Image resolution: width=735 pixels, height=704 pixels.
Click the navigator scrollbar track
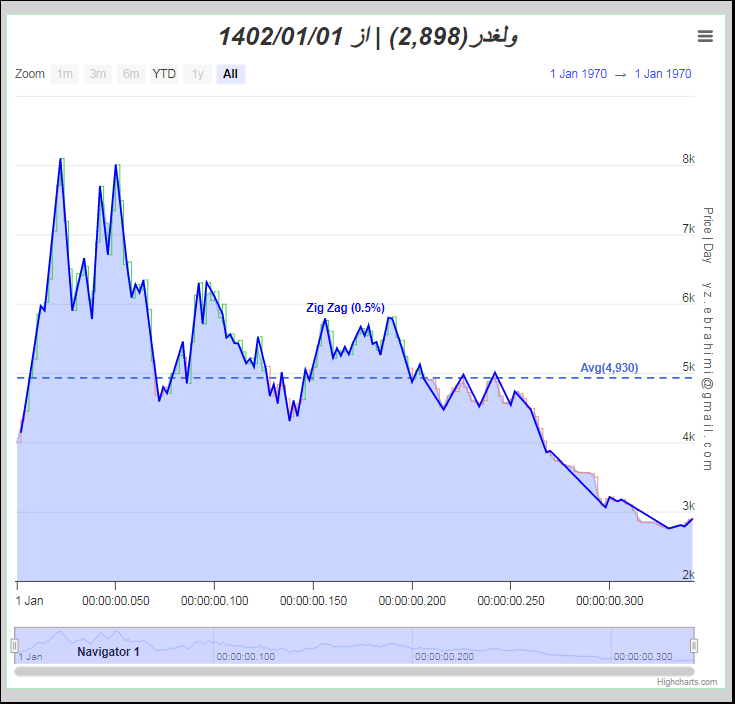(354, 671)
